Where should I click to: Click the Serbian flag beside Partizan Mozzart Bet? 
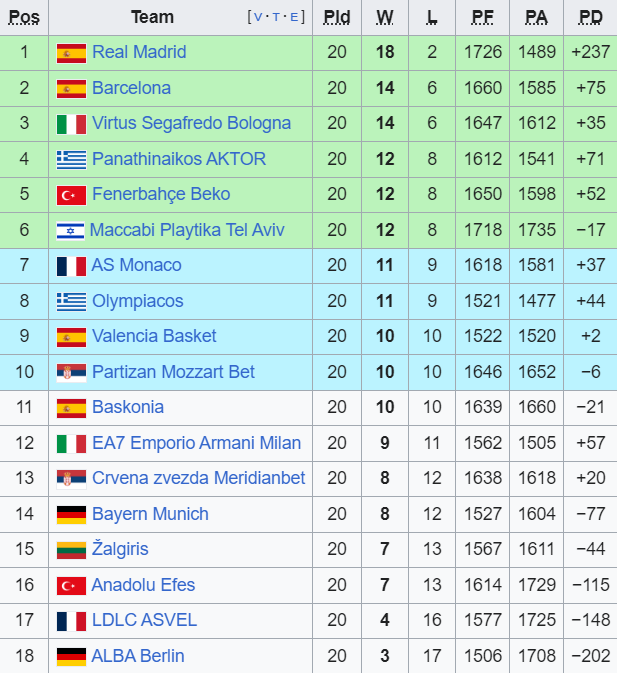pos(71,373)
